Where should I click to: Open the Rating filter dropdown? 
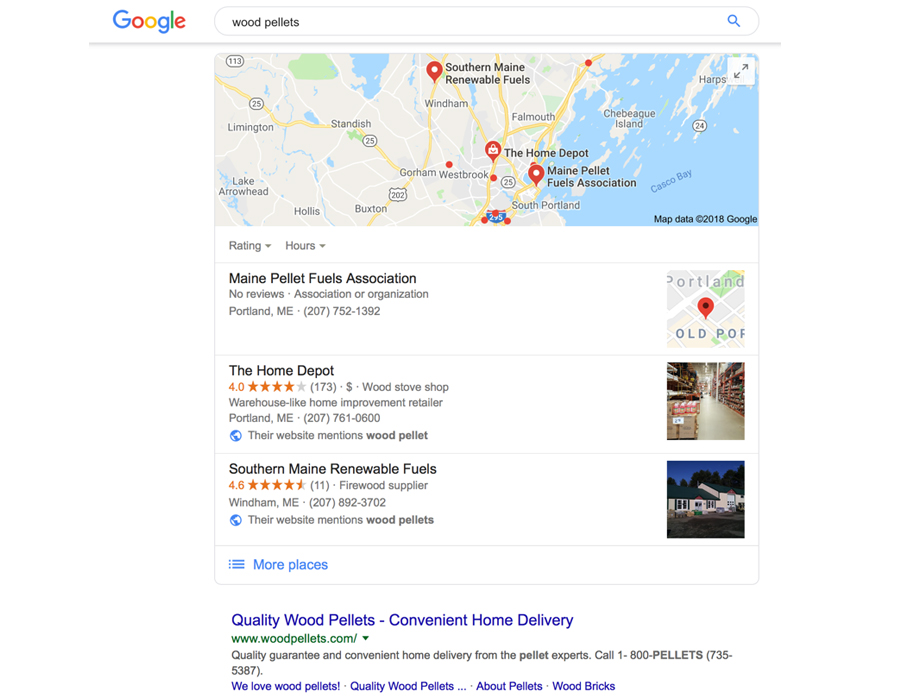click(250, 246)
